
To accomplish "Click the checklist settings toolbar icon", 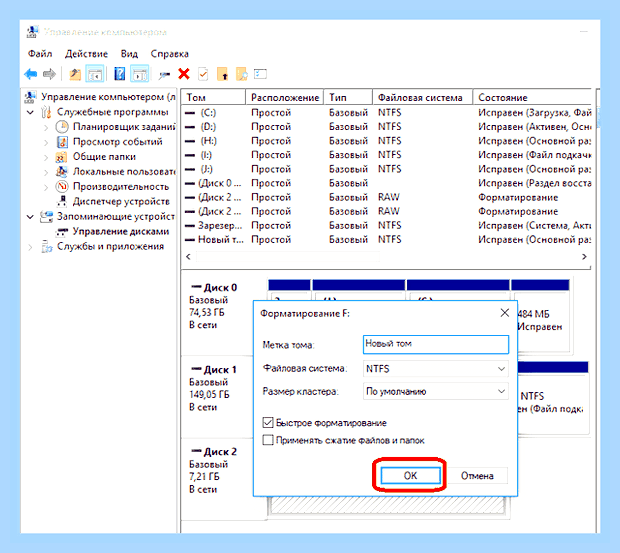I will pyautogui.click(x=260, y=74).
